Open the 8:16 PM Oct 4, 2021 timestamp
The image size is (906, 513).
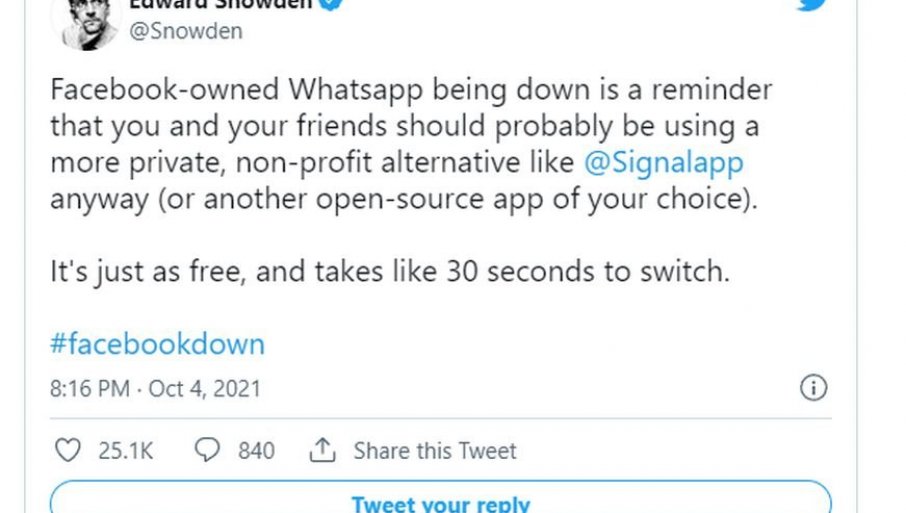tap(155, 388)
